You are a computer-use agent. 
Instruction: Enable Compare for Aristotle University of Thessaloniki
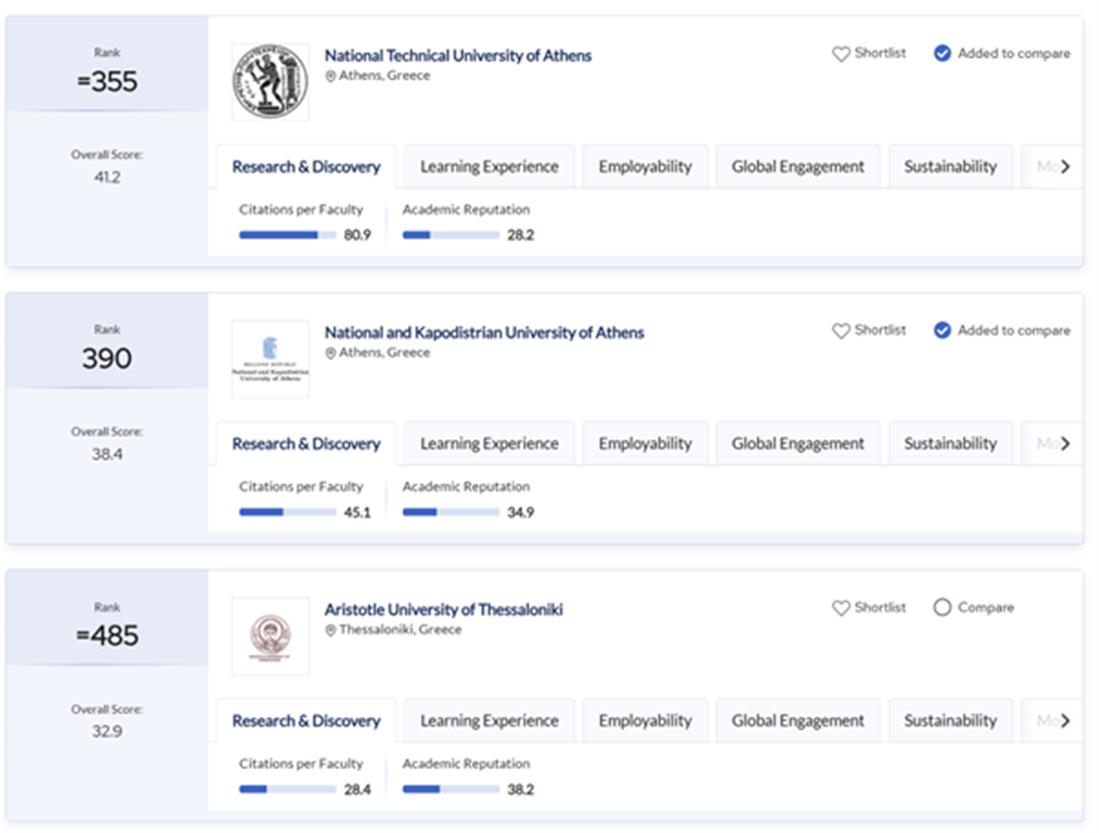coord(942,608)
